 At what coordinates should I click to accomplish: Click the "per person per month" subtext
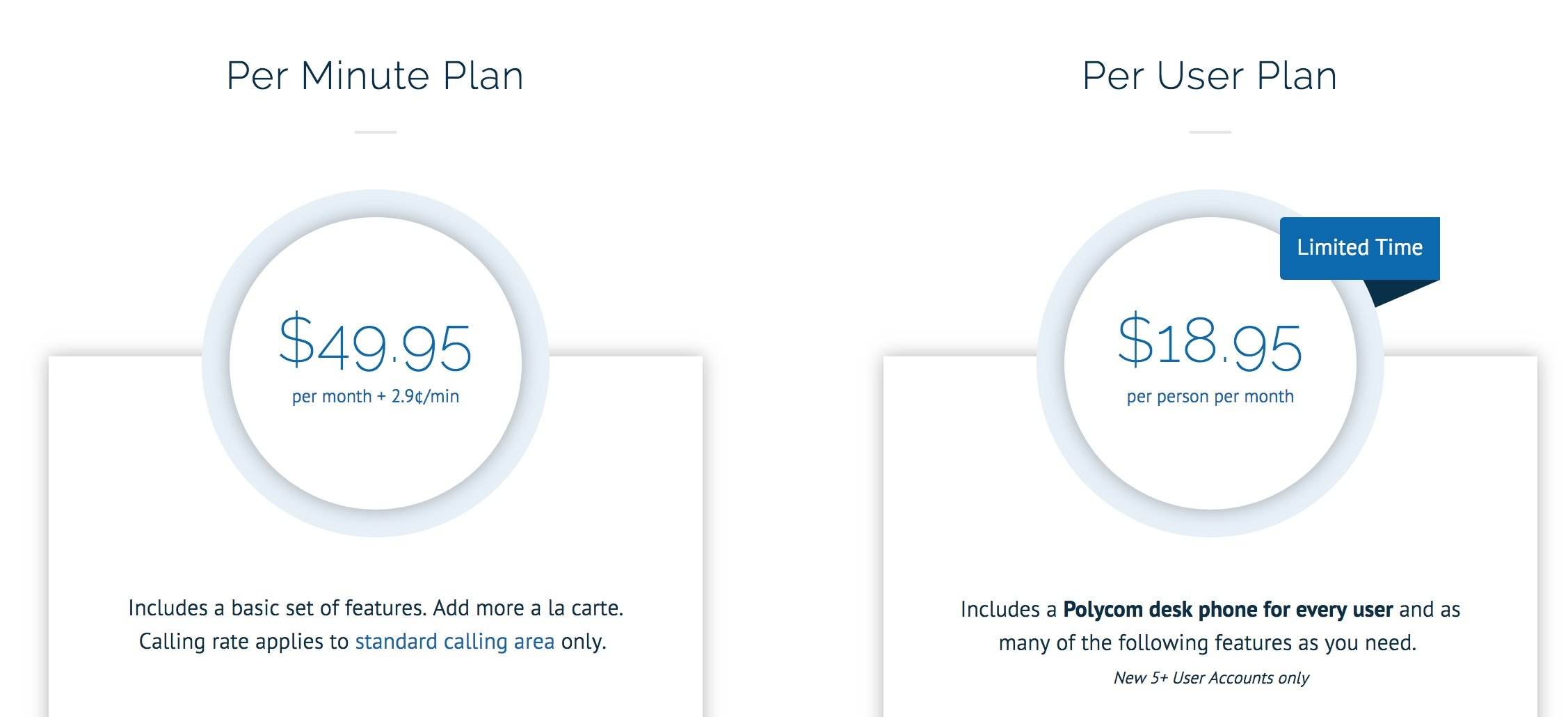pos(1210,397)
